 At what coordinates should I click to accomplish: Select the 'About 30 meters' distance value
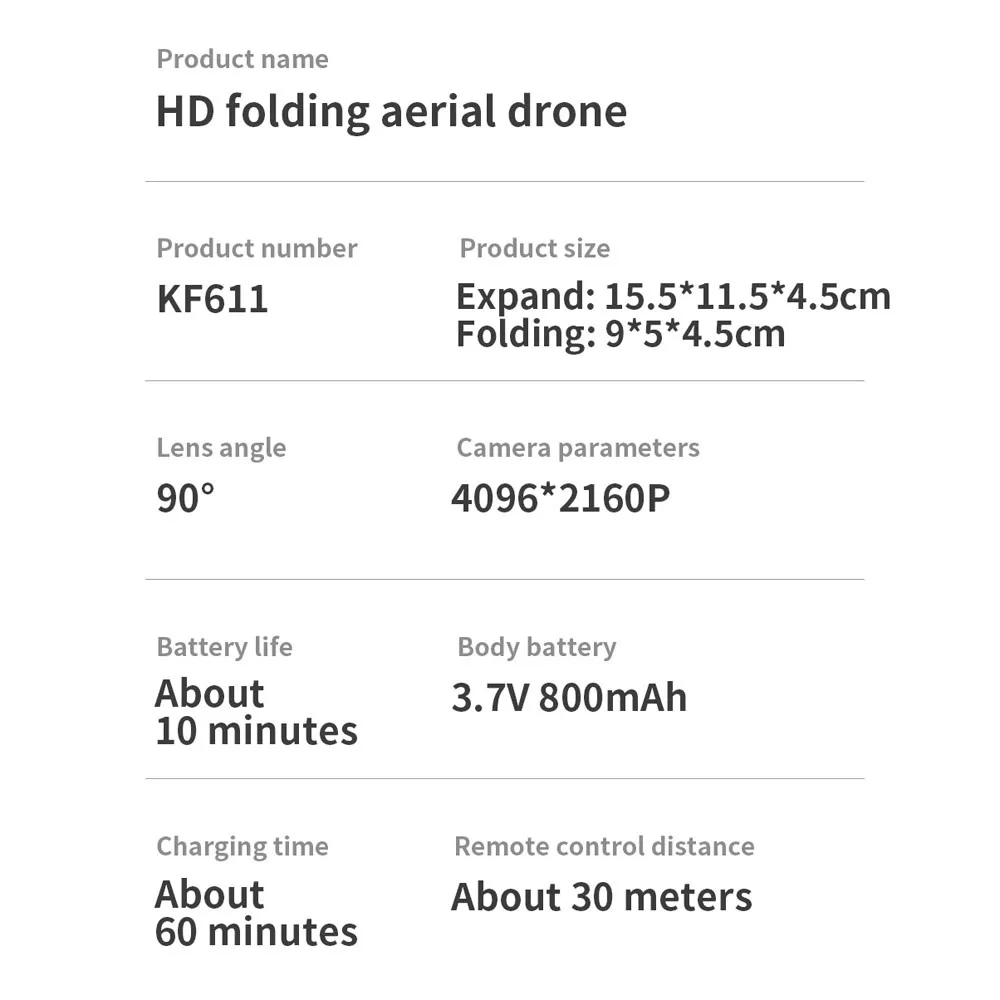602,897
